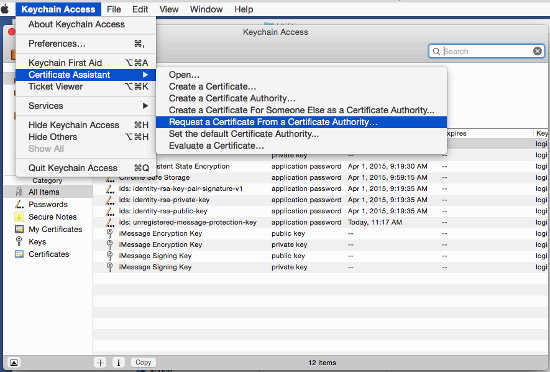Choose Hide Keychain Access
The height and width of the screenshot is (372, 550).
click(x=86, y=125)
